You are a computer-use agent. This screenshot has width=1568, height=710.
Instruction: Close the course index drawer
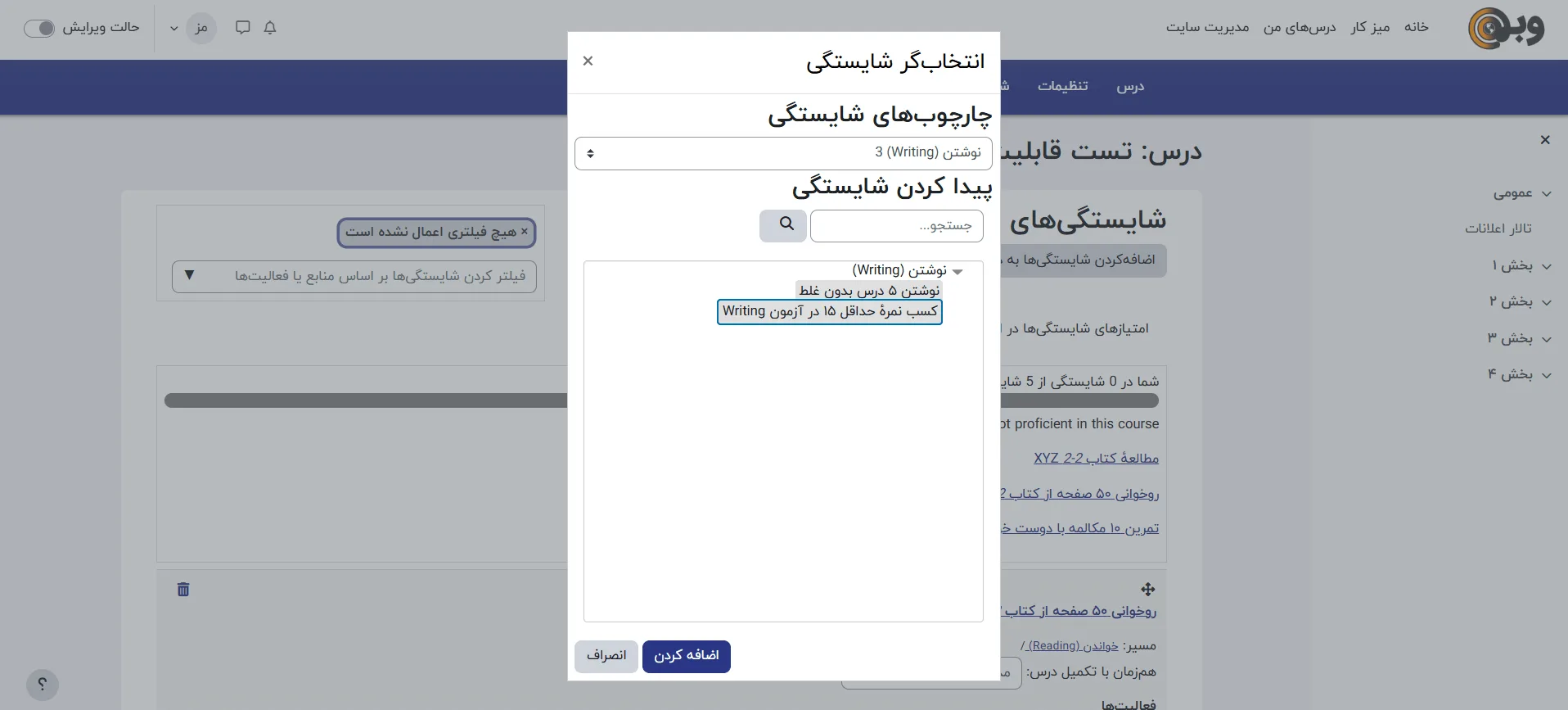pyautogui.click(x=1545, y=140)
